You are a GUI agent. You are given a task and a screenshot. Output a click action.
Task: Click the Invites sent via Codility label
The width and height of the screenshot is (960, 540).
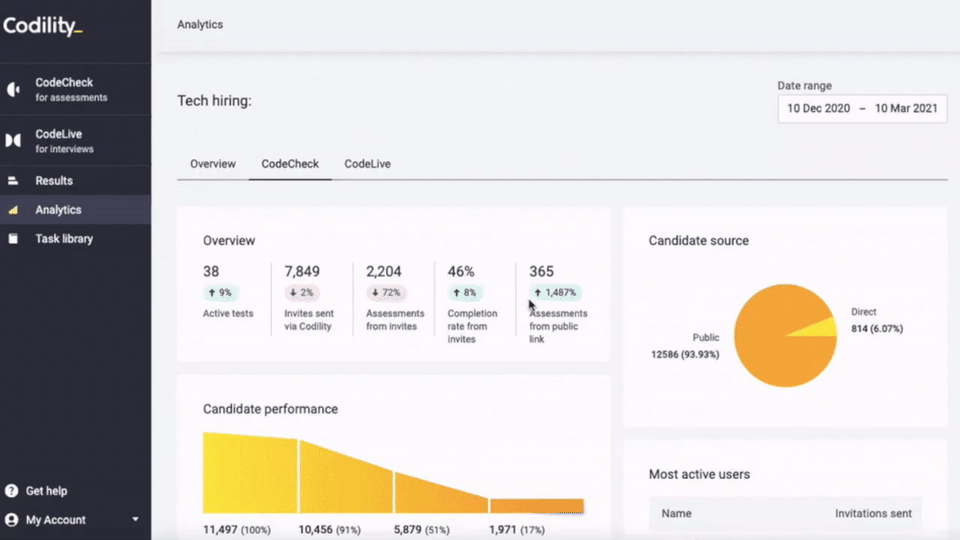[309, 320]
